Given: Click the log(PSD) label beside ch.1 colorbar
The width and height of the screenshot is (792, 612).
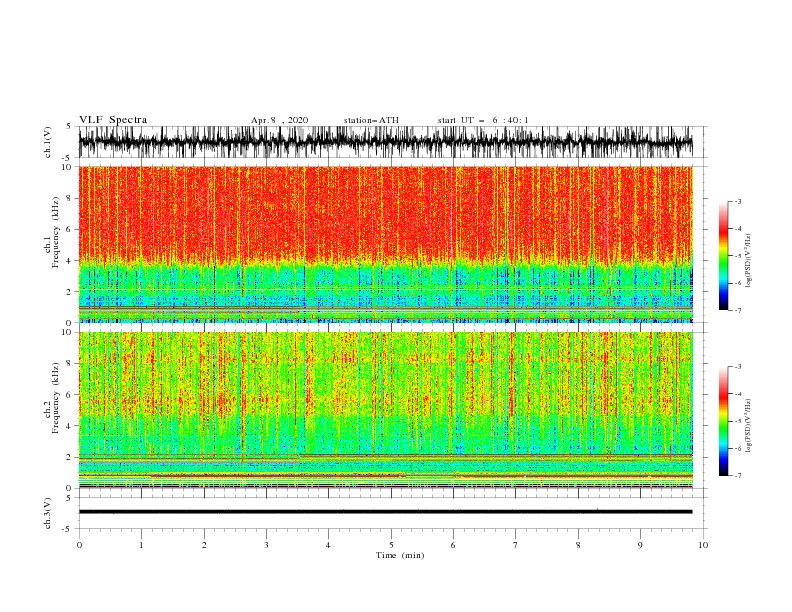Looking at the screenshot, I should tap(748, 261).
